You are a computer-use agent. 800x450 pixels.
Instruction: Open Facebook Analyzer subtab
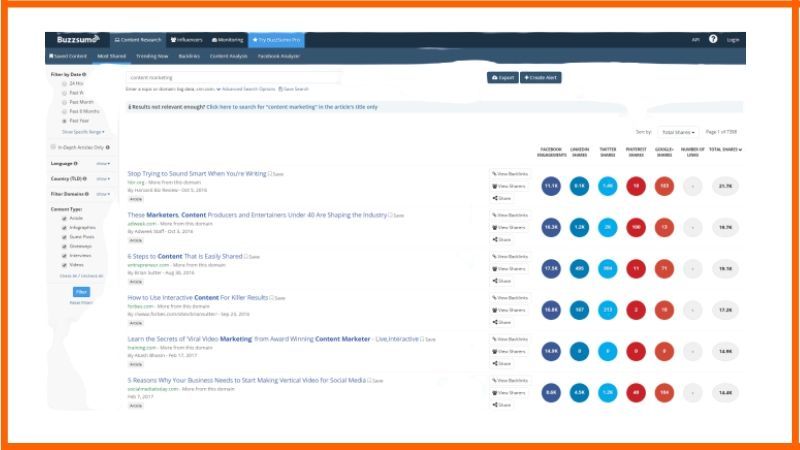[279, 56]
